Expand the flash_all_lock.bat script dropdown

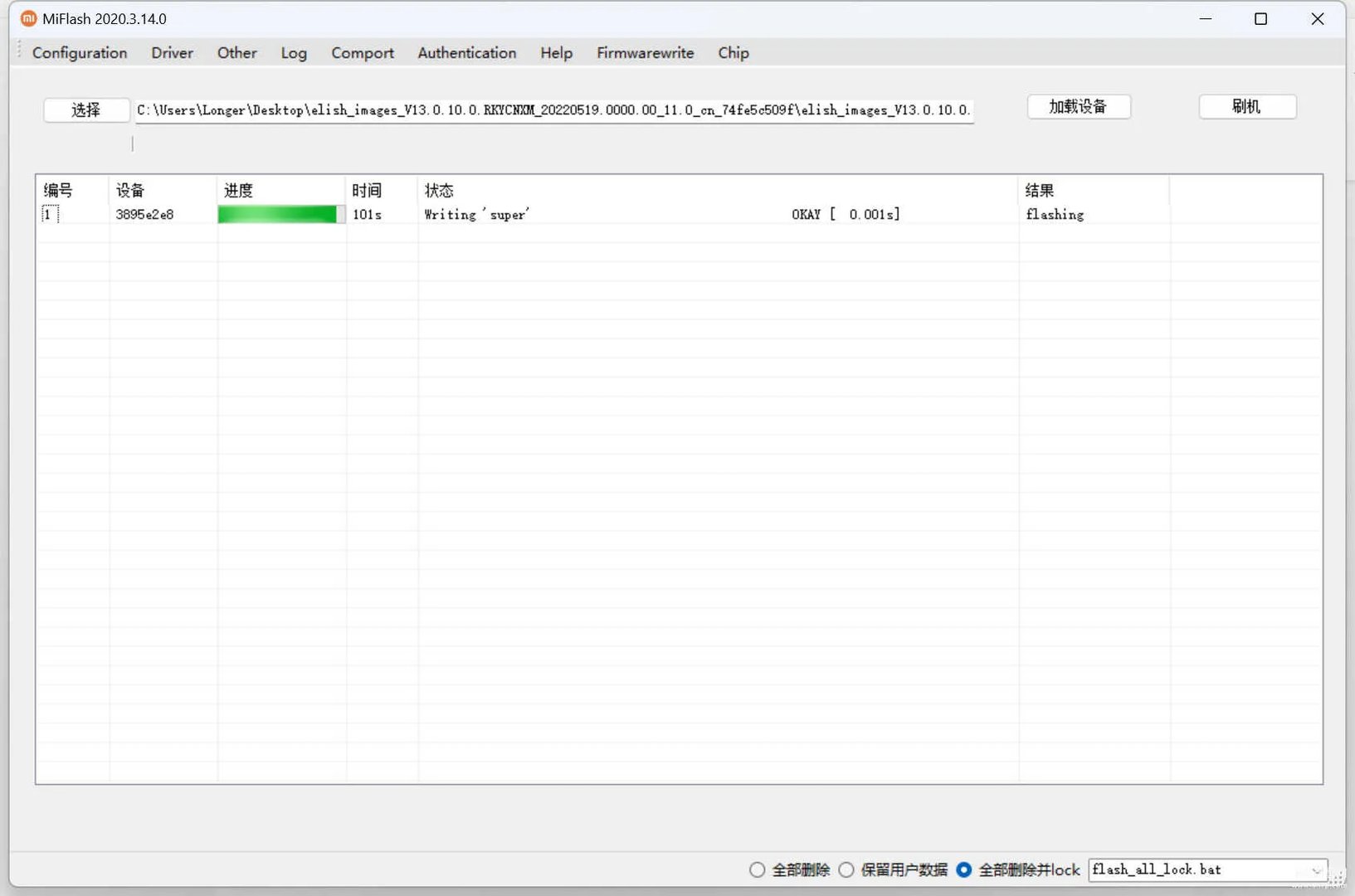[1315, 870]
